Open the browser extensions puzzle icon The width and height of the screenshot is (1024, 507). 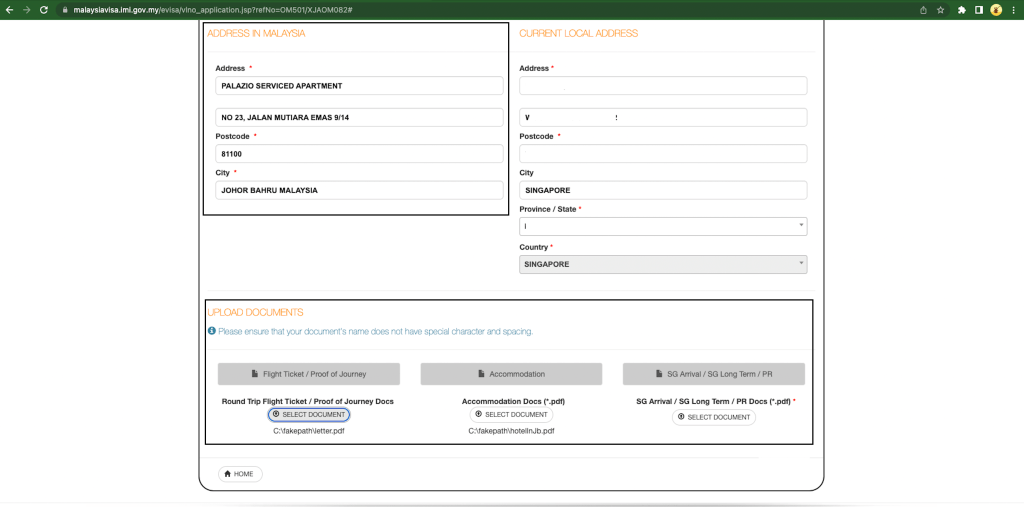coord(962,10)
